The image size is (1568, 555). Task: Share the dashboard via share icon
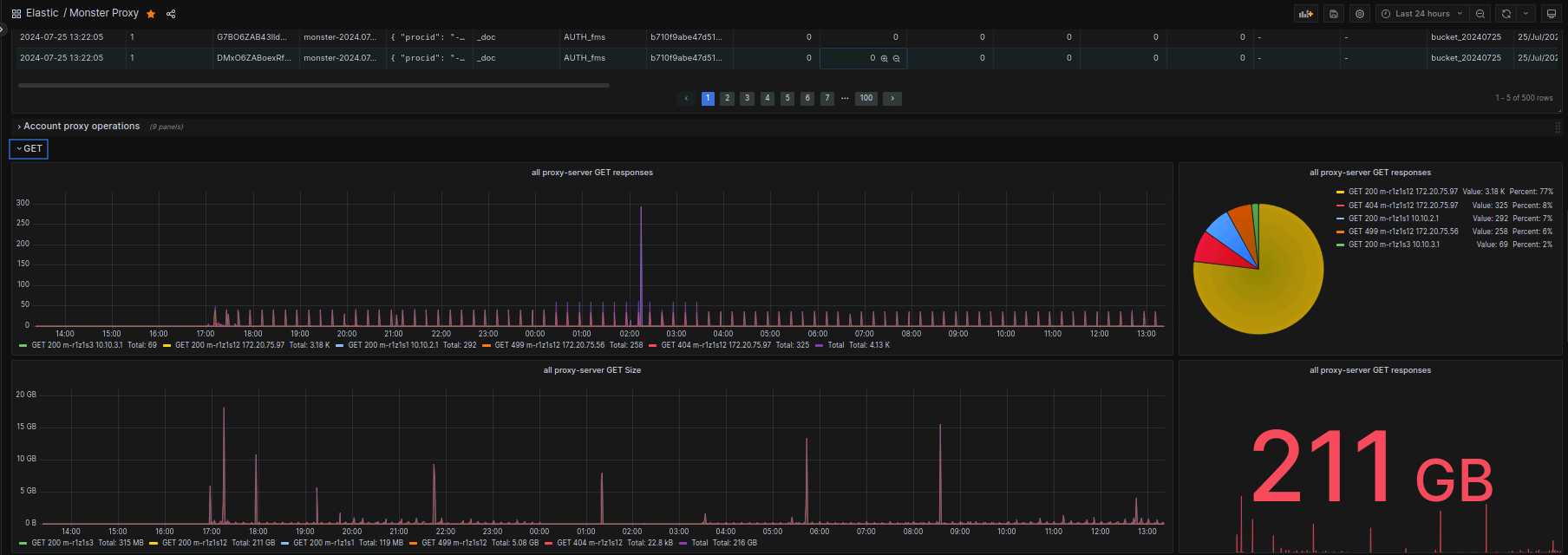[x=171, y=14]
